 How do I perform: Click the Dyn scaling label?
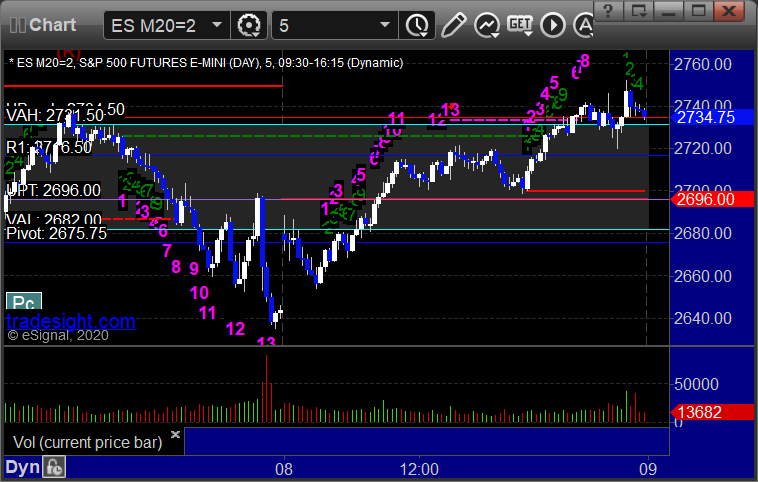22,467
